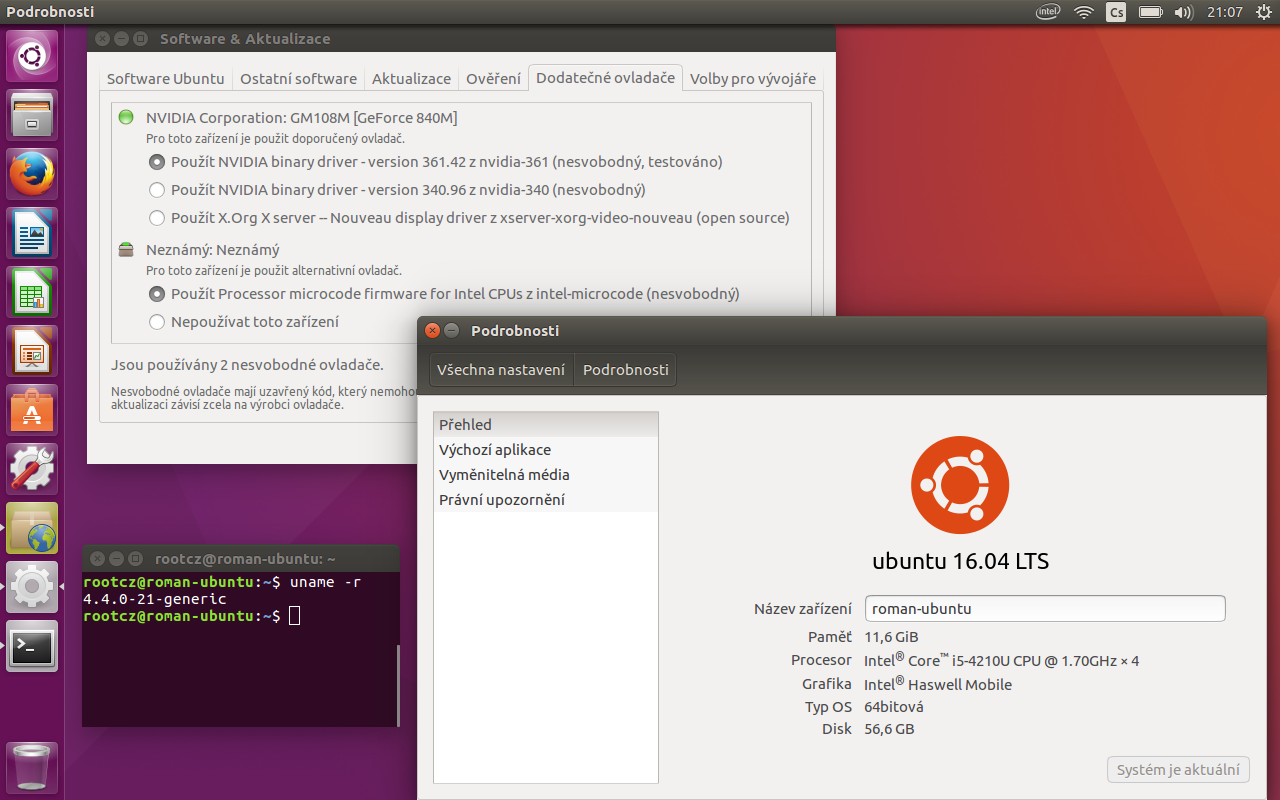Click the clock showing 21:07
Screen dimensions: 1280x800
tap(1225, 12)
